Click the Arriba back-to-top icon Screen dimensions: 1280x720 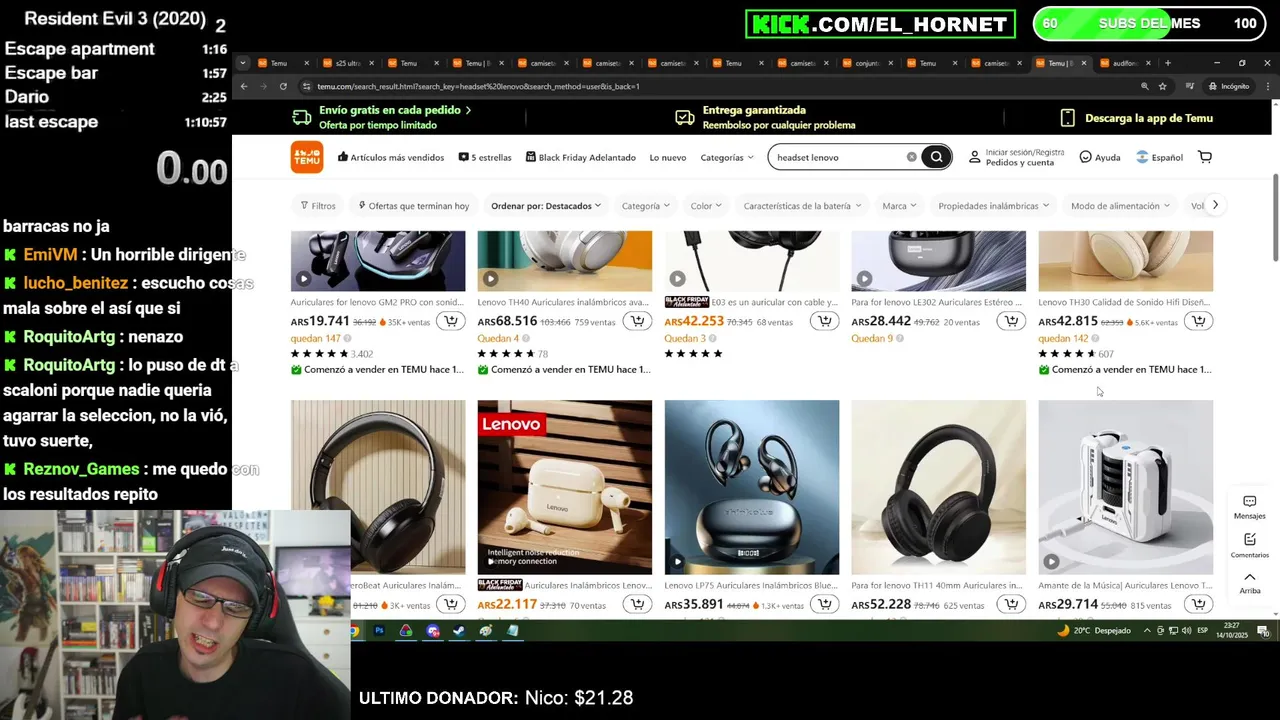1250,583
